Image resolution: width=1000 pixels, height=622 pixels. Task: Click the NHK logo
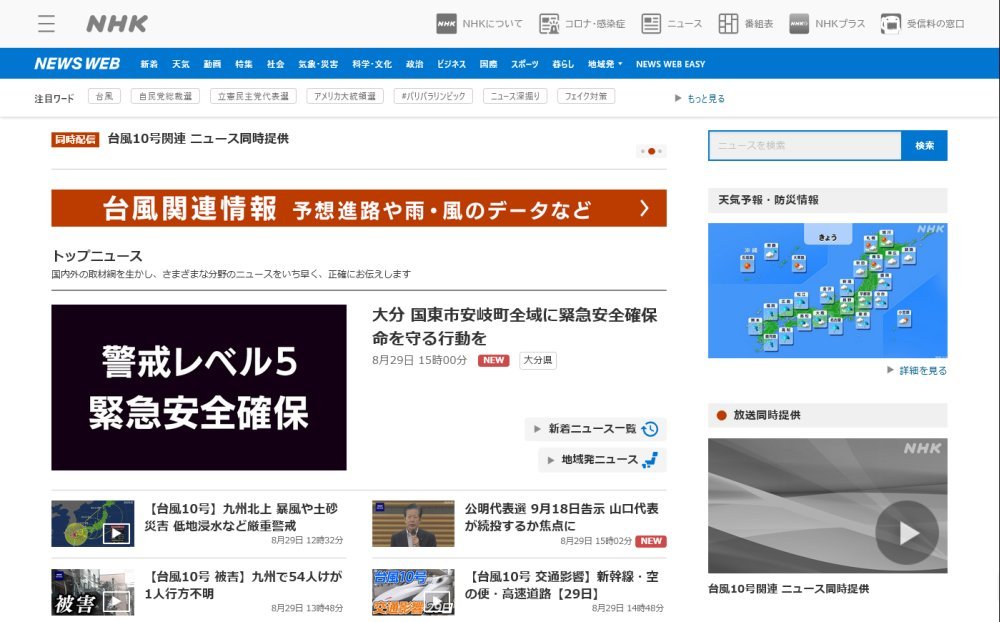tap(117, 24)
